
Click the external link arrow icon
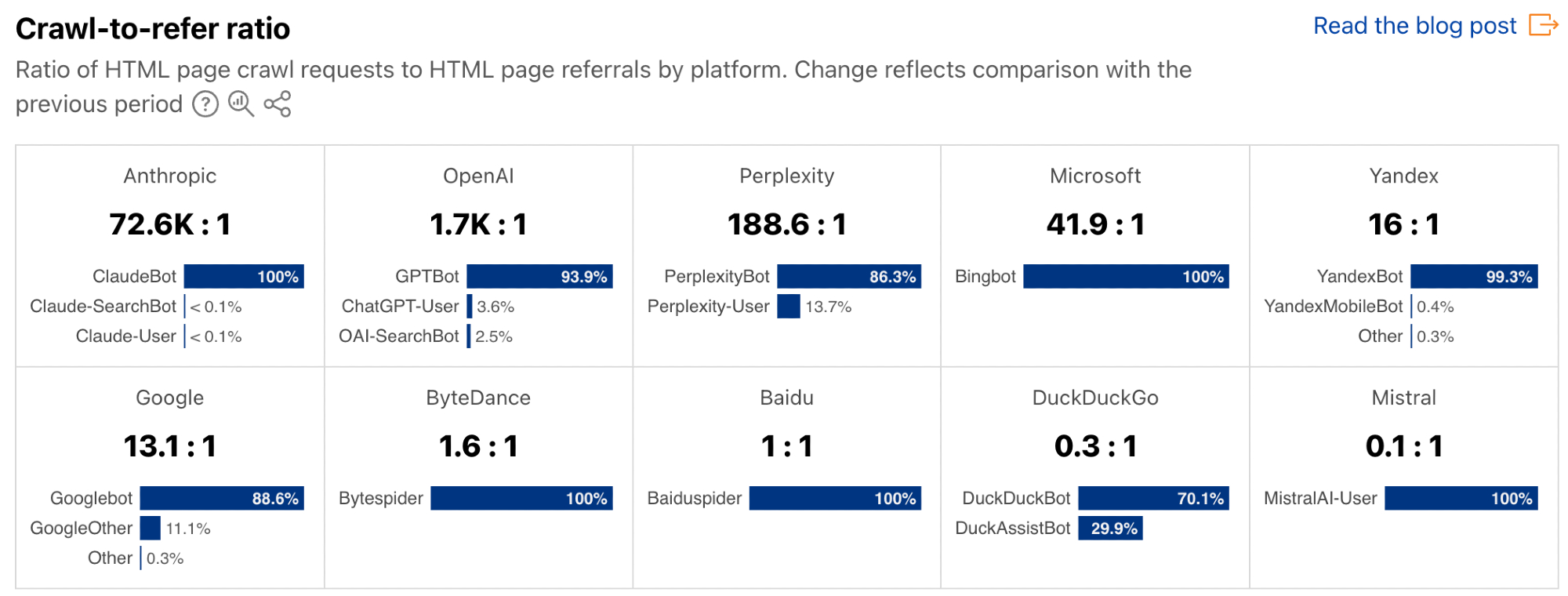click(x=1543, y=25)
